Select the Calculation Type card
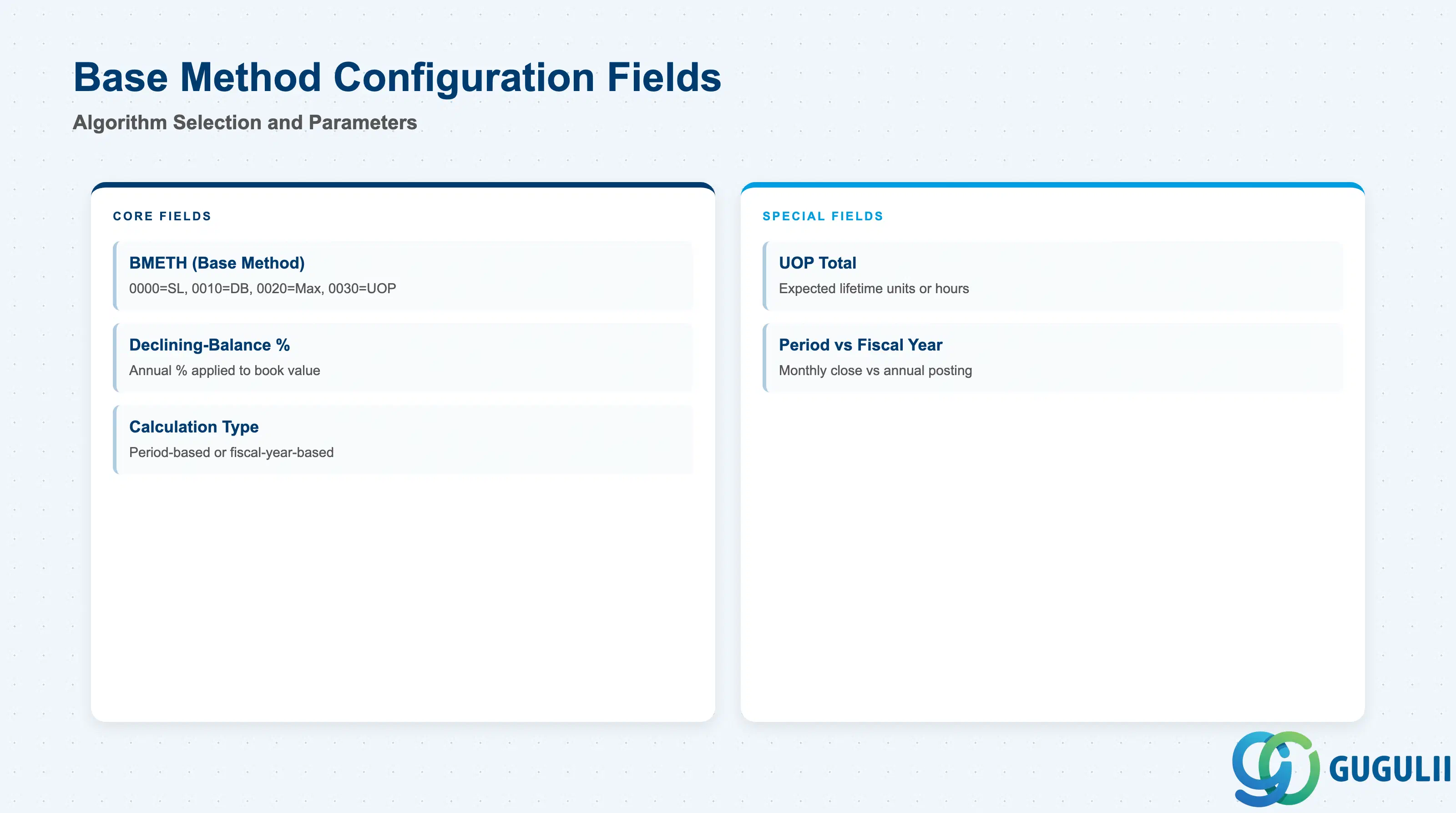Image resolution: width=1456 pixels, height=813 pixels. pyautogui.click(x=403, y=439)
